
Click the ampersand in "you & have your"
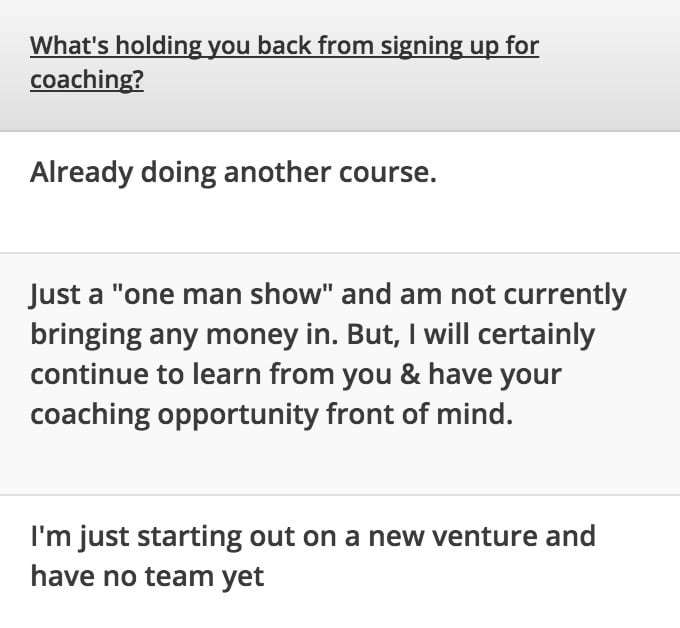coord(410,375)
